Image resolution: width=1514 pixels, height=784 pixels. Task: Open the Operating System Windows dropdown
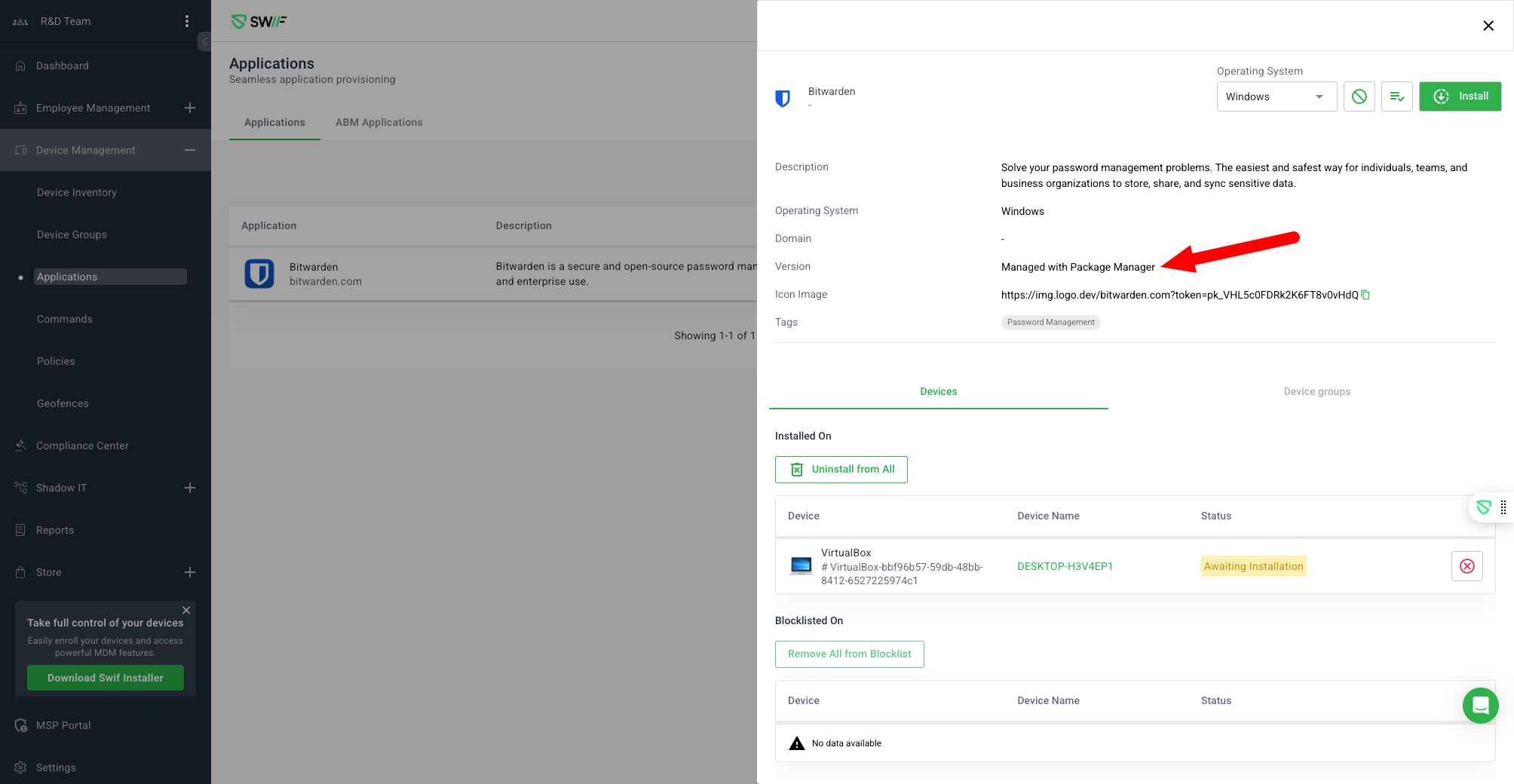[x=1276, y=96]
